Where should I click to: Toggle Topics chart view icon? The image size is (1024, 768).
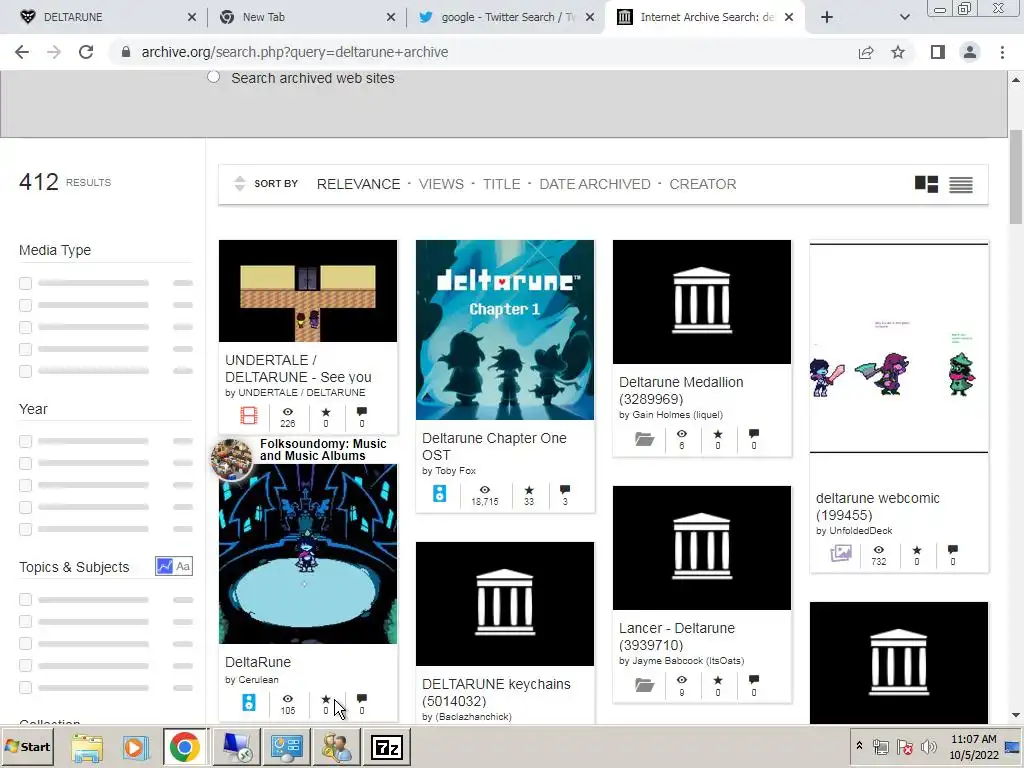165,566
